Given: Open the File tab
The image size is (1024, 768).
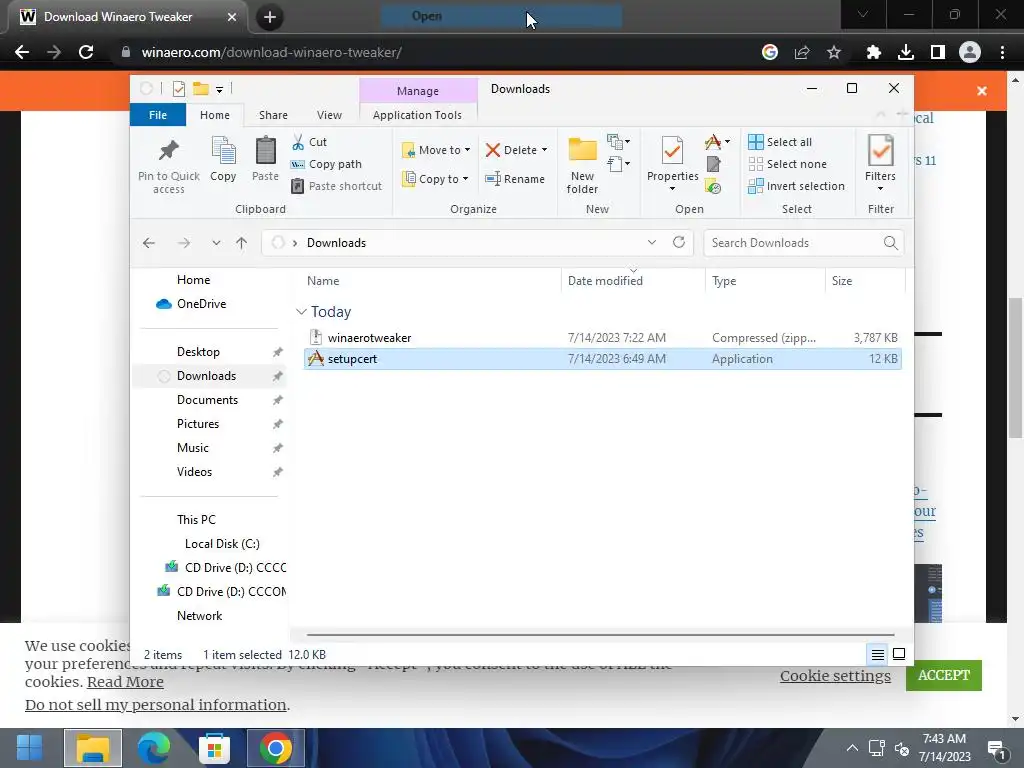Looking at the screenshot, I should tap(158, 115).
